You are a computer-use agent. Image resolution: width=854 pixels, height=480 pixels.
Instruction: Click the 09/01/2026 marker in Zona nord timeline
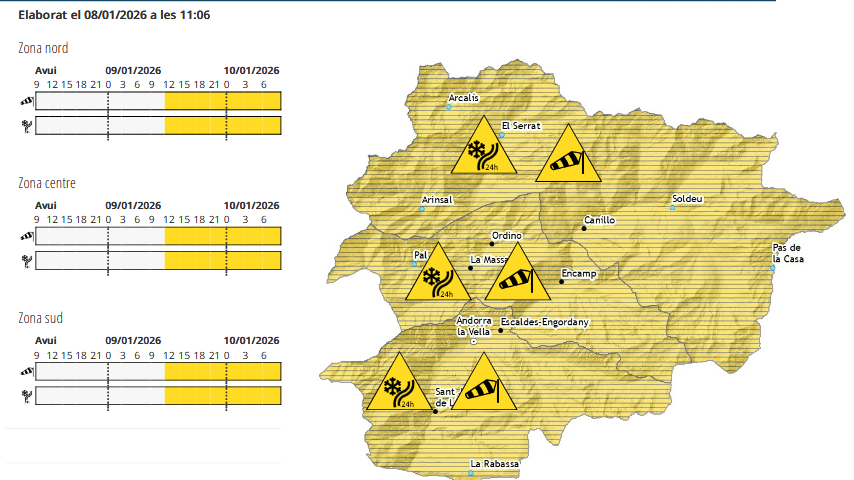[x=132, y=70]
